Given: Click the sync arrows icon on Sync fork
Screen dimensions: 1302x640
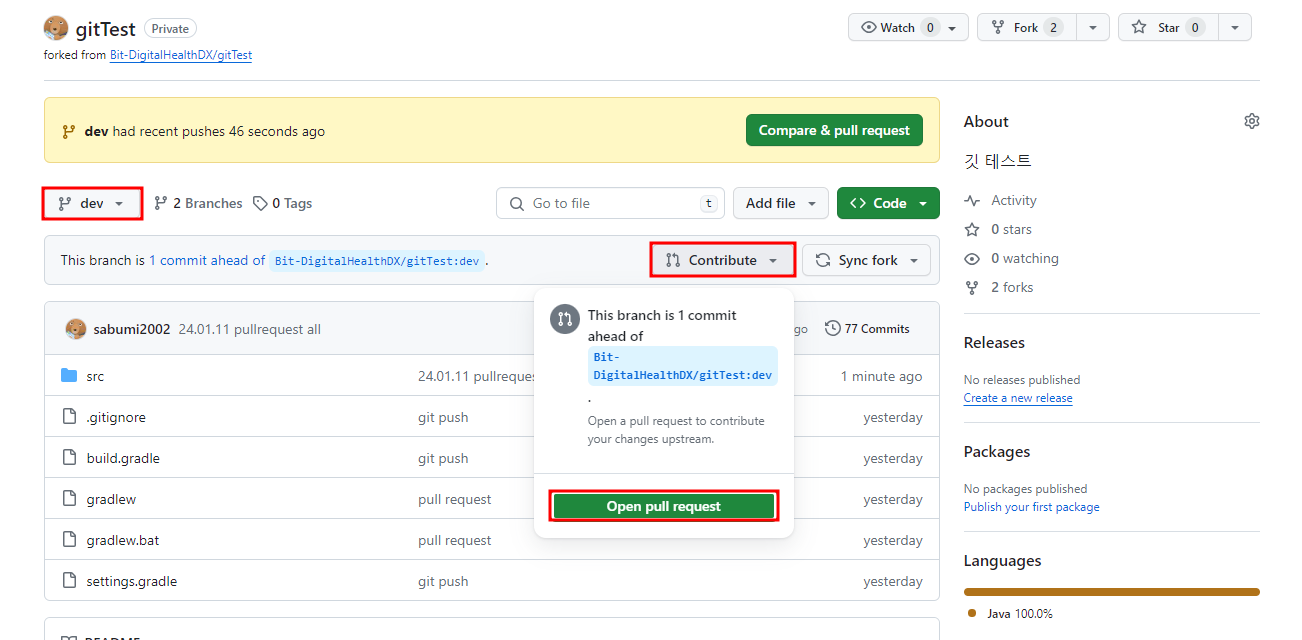Looking at the screenshot, I should click(823, 260).
